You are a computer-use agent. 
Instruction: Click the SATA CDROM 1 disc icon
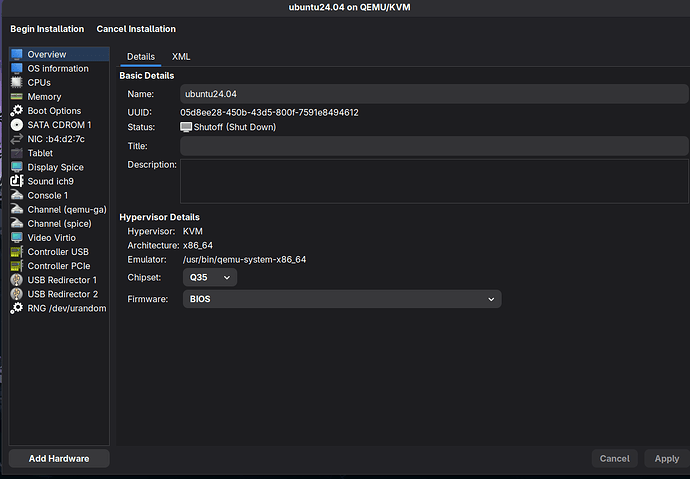pyautogui.click(x=17, y=125)
